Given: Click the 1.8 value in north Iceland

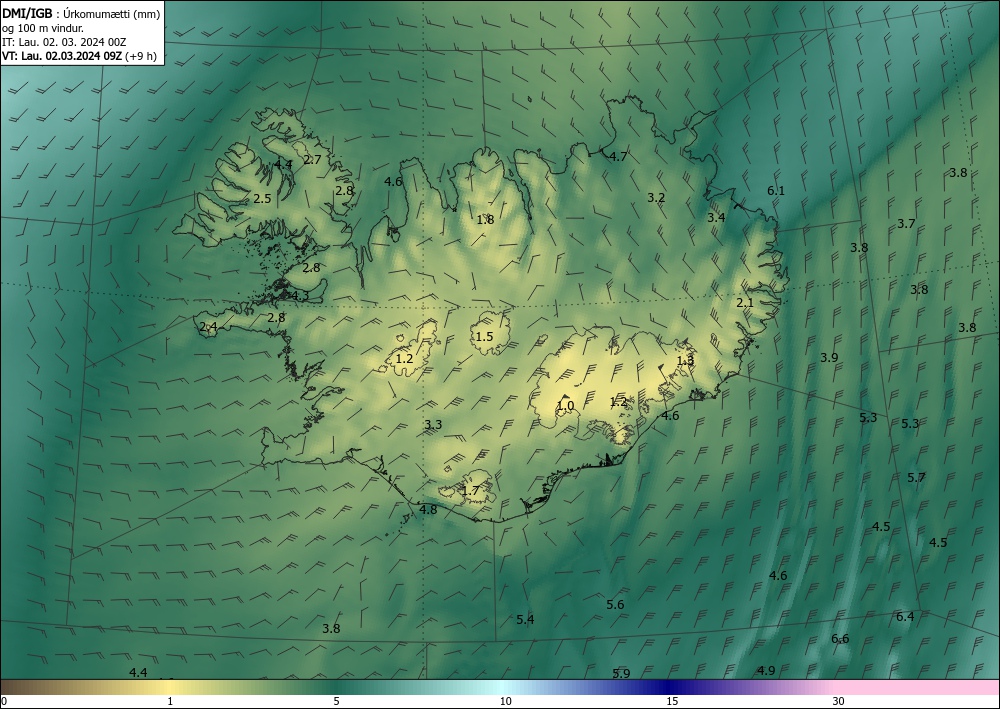Looking at the screenshot, I should pos(485,220).
